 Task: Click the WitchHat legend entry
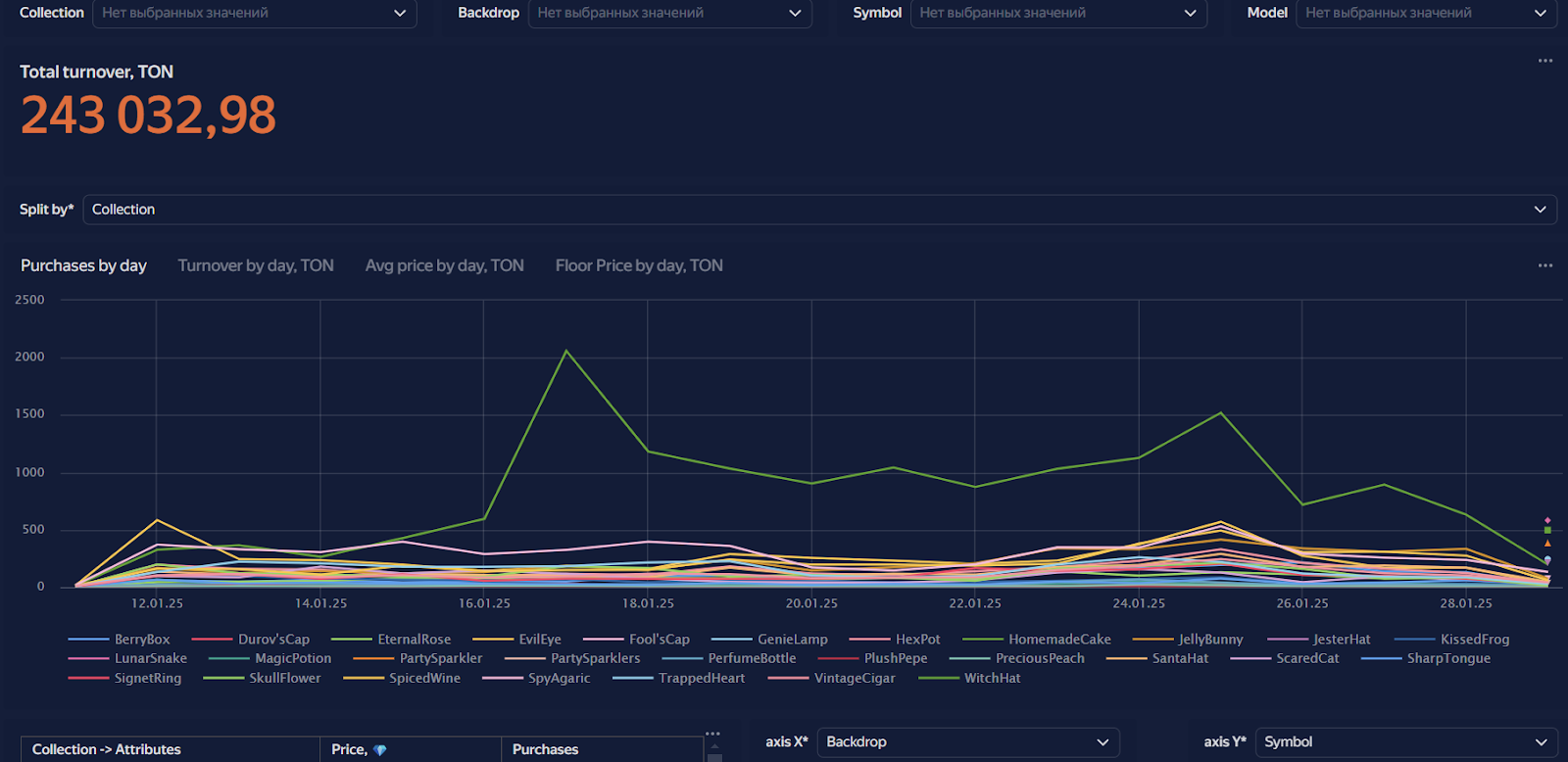coord(969,678)
